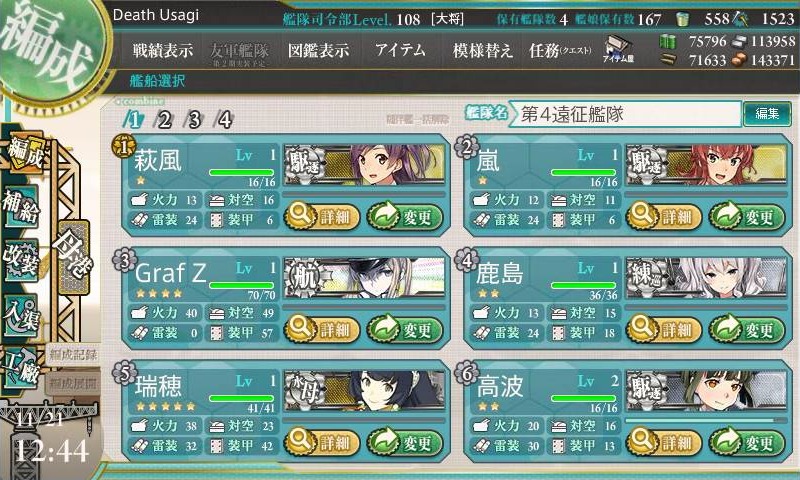Open the 編成記録 formation record tab

(x=73, y=355)
